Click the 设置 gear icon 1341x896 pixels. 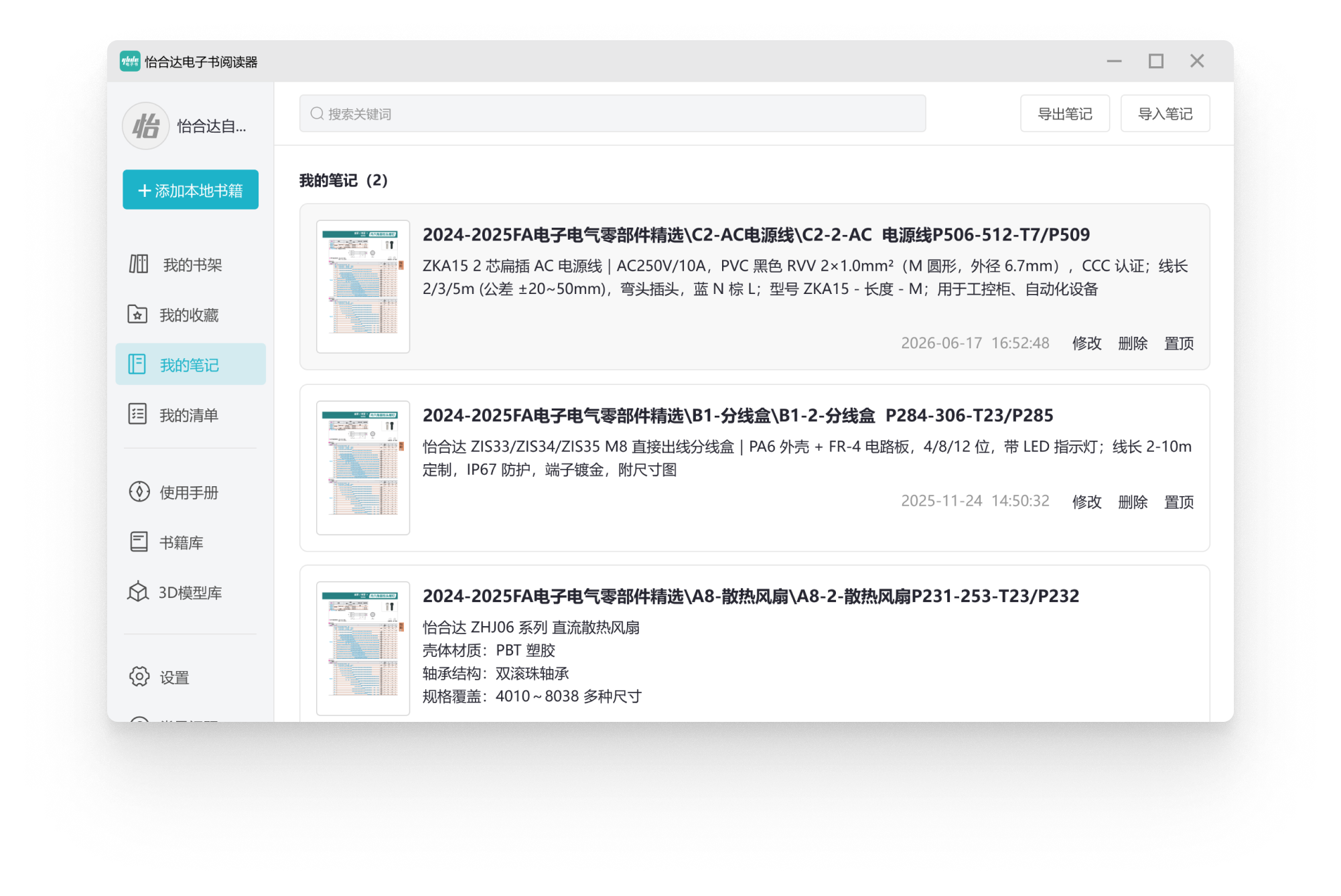(139, 676)
